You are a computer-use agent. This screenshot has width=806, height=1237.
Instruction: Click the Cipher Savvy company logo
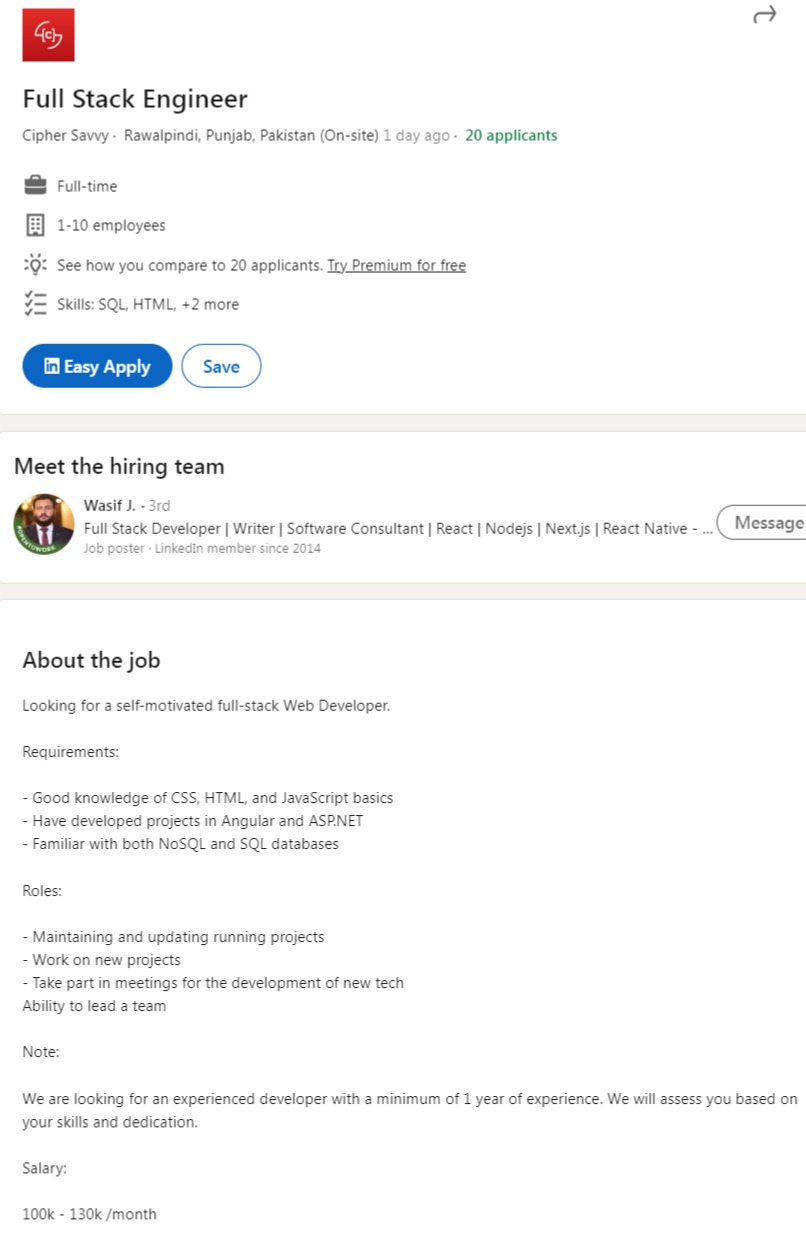pyautogui.click(x=48, y=35)
